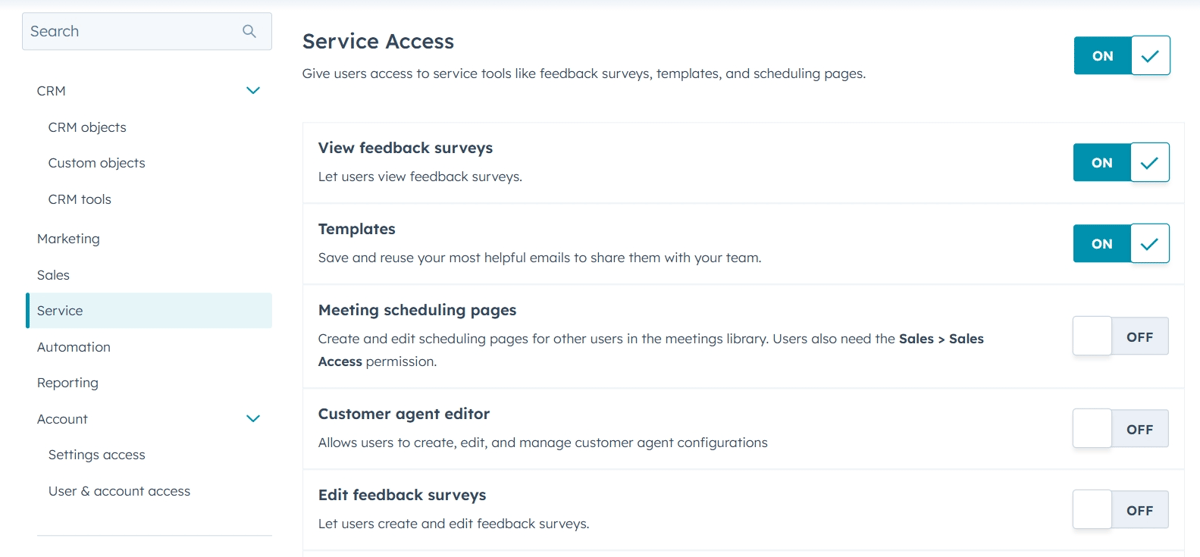The image size is (1200, 557).
Task: Go to Marketing permissions section
Action: [x=68, y=239]
